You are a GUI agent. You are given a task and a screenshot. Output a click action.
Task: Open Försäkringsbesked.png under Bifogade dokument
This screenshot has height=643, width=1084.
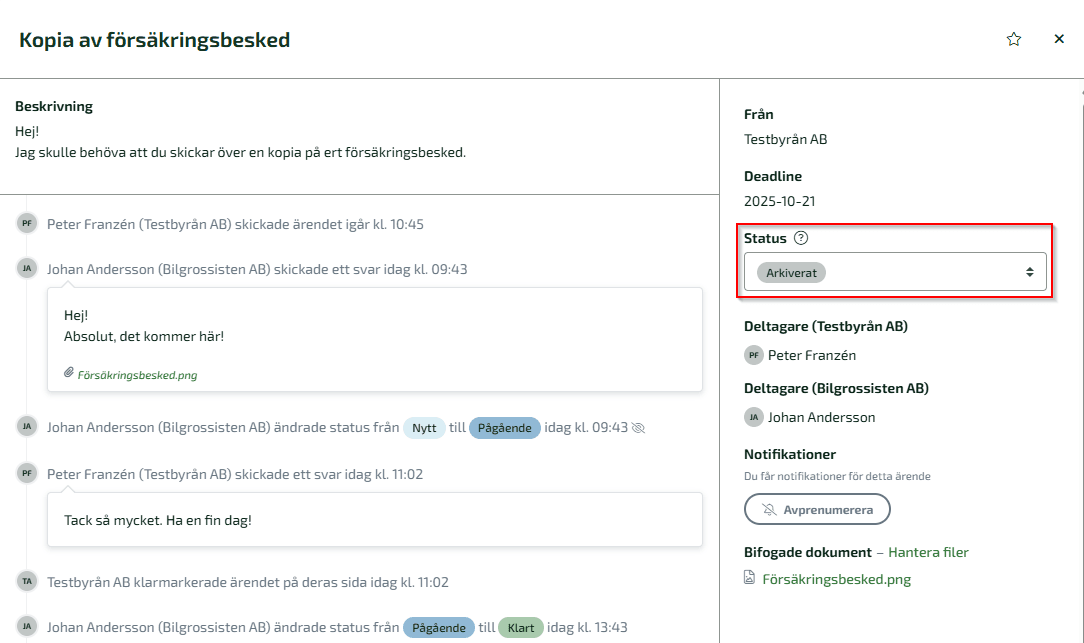click(836, 579)
